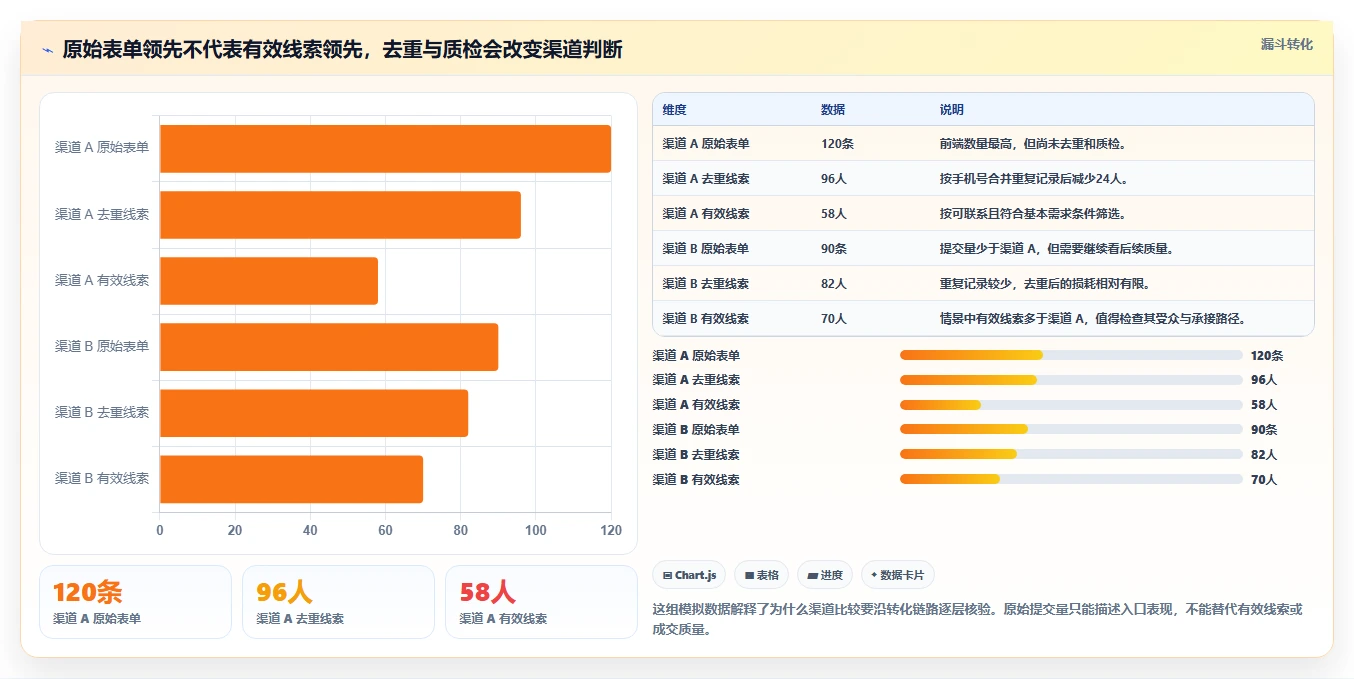Click the 渠道 B 原始表单 progress bar showing 90条
This screenshot has height=679, width=1354.
[x=1071, y=429]
